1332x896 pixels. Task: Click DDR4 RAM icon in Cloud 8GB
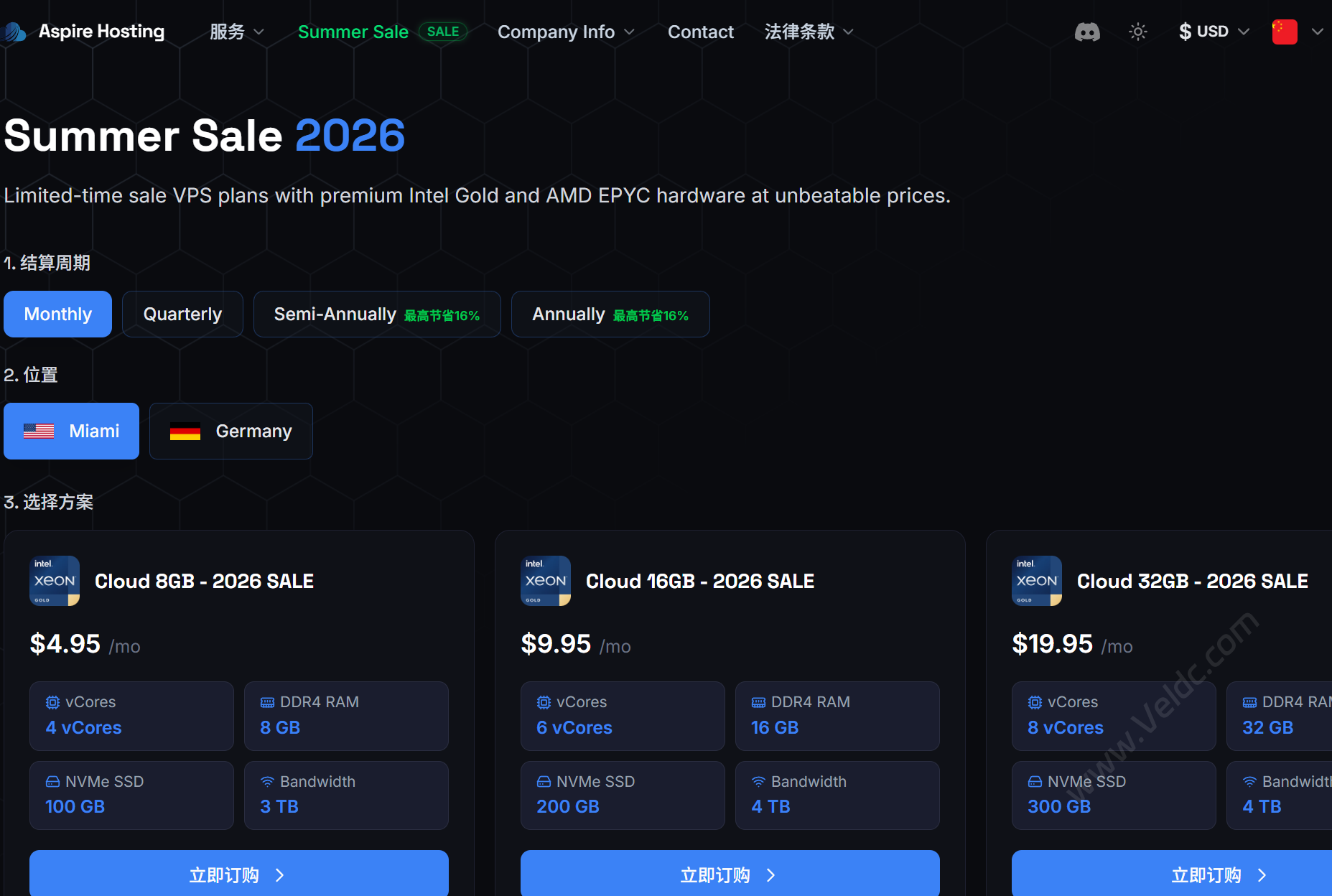tap(267, 702)
